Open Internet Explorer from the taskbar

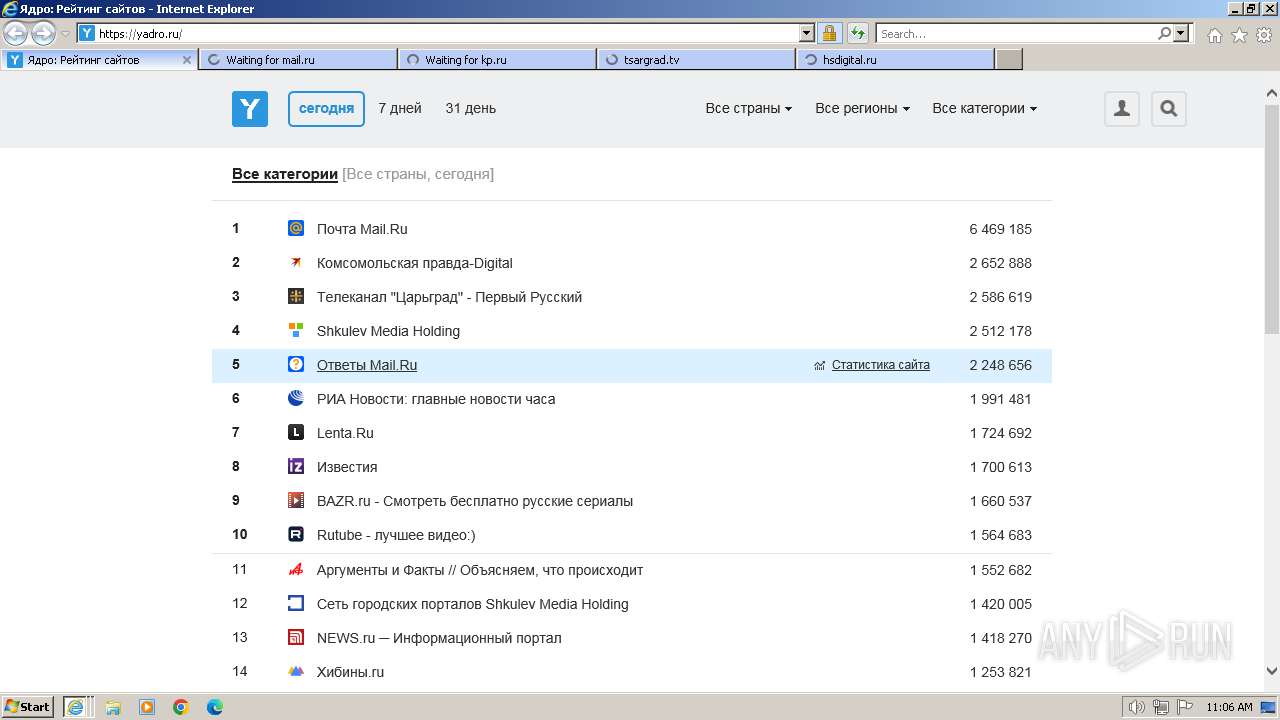point(77,706)
